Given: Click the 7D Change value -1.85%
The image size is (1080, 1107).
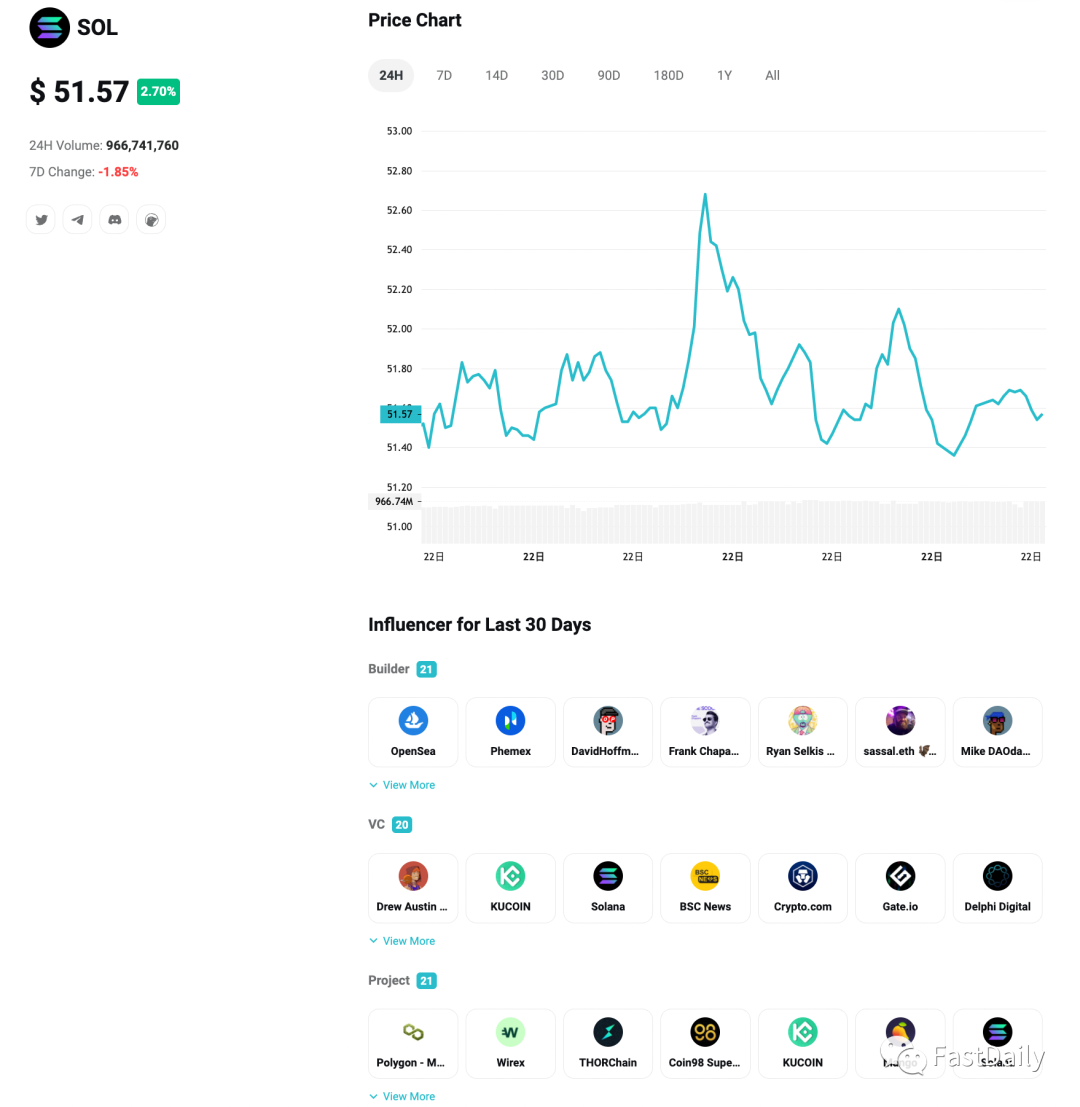Looking at the screenshot, I should point(118,172).
